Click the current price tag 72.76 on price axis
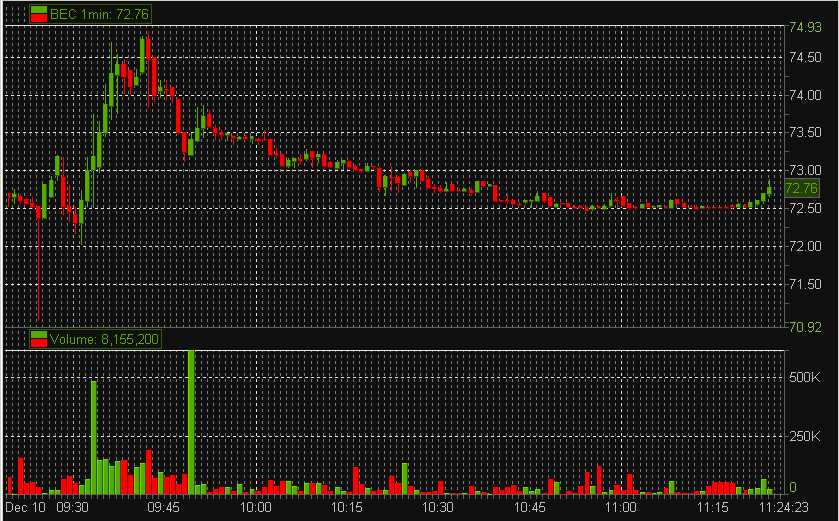839x521 pixels. point(802,188)
